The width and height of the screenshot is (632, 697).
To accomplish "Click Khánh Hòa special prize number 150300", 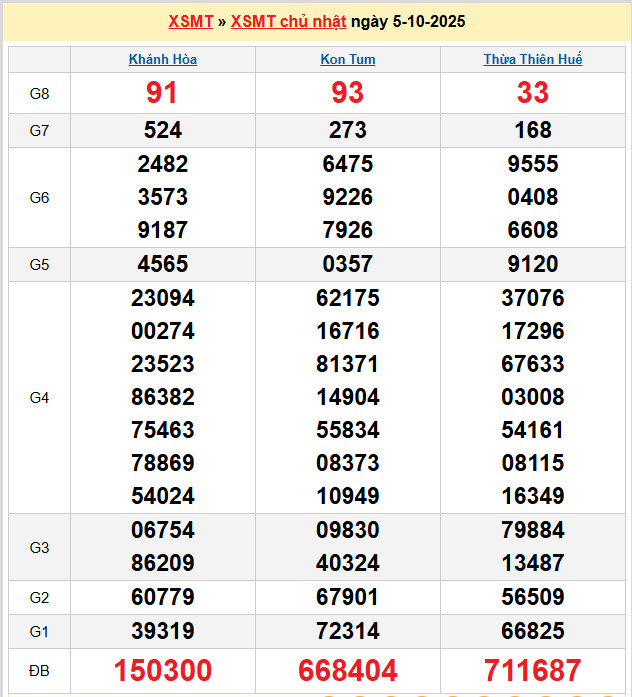I will tap(163, 670).
